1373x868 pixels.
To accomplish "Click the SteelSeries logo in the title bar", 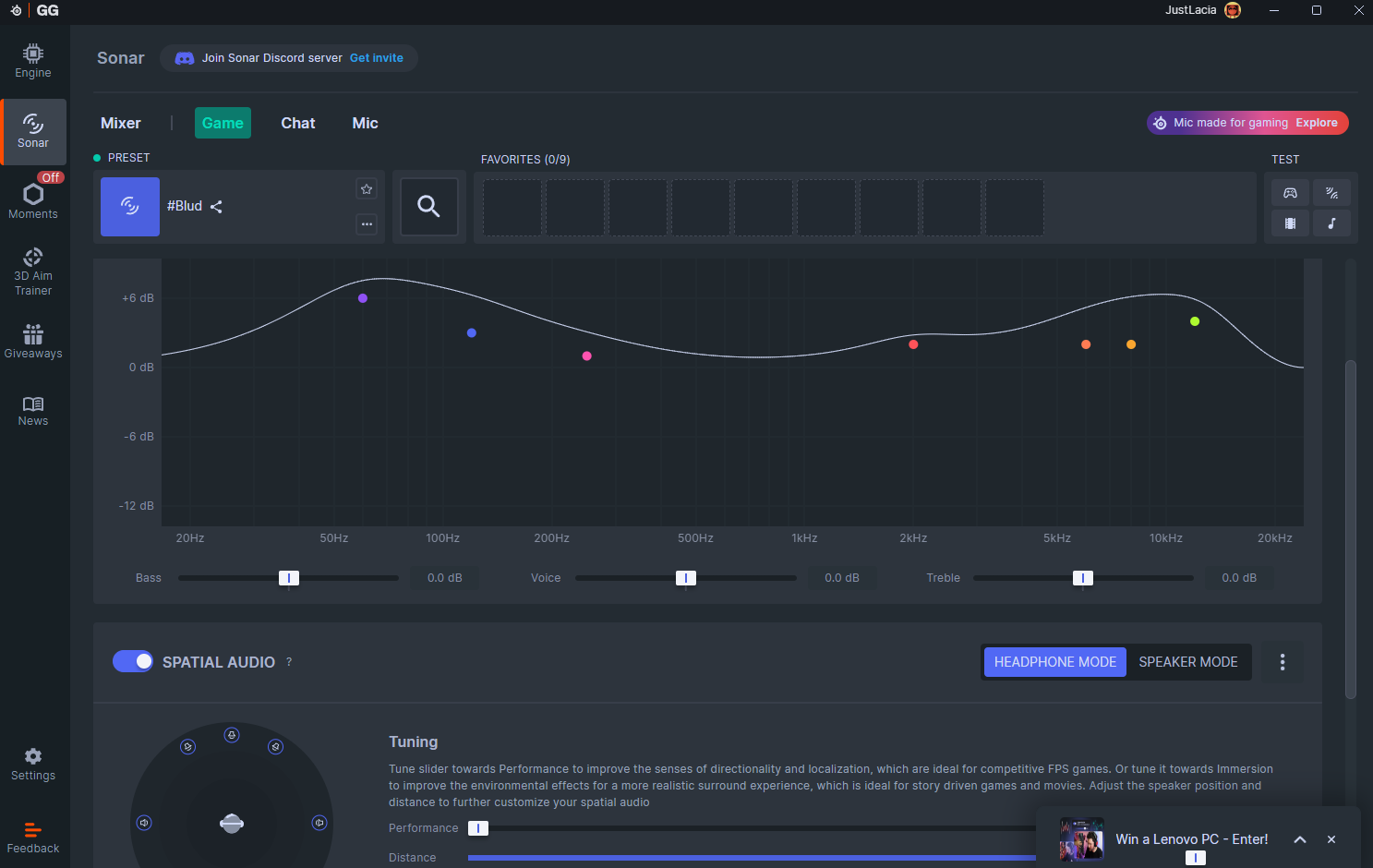I will [x=16, y=10].
